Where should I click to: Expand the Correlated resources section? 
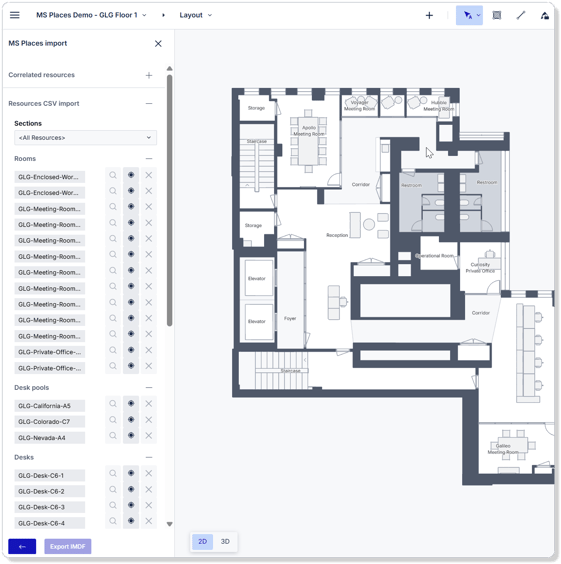pyautogui.click(x=149, y=75)
